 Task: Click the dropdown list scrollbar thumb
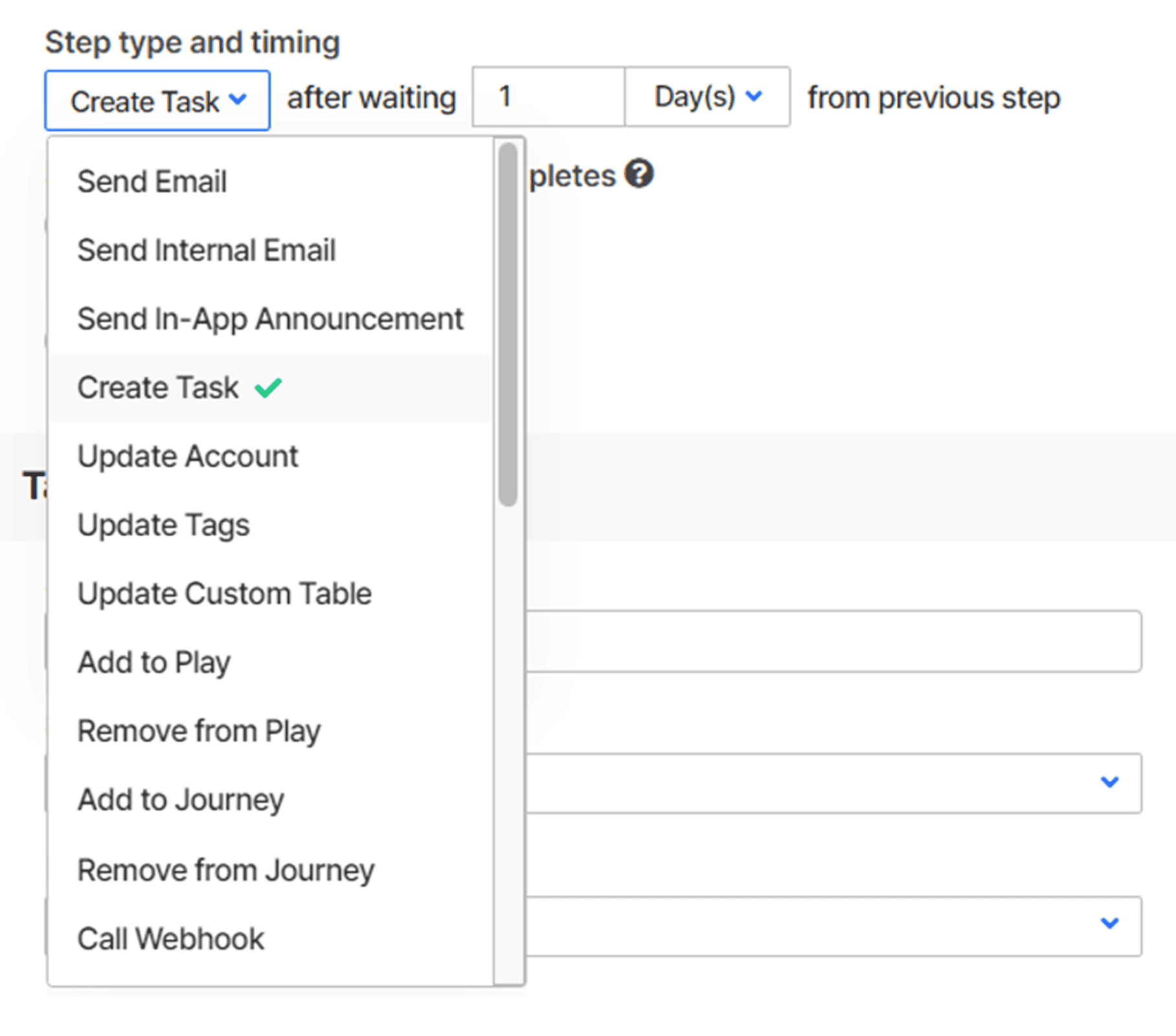click(508, 324)
